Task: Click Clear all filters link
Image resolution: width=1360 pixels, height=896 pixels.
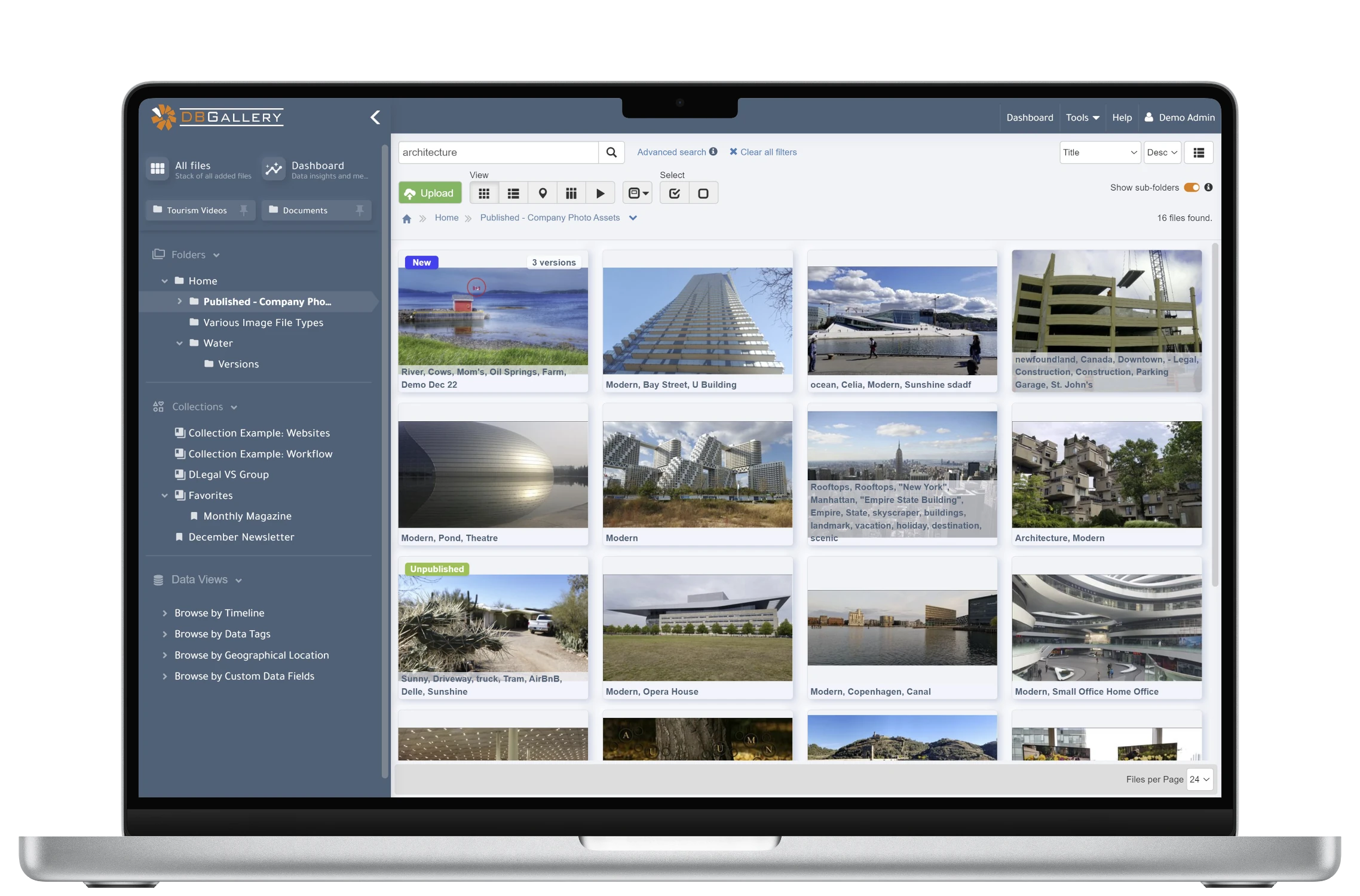Action: [763, 152]
